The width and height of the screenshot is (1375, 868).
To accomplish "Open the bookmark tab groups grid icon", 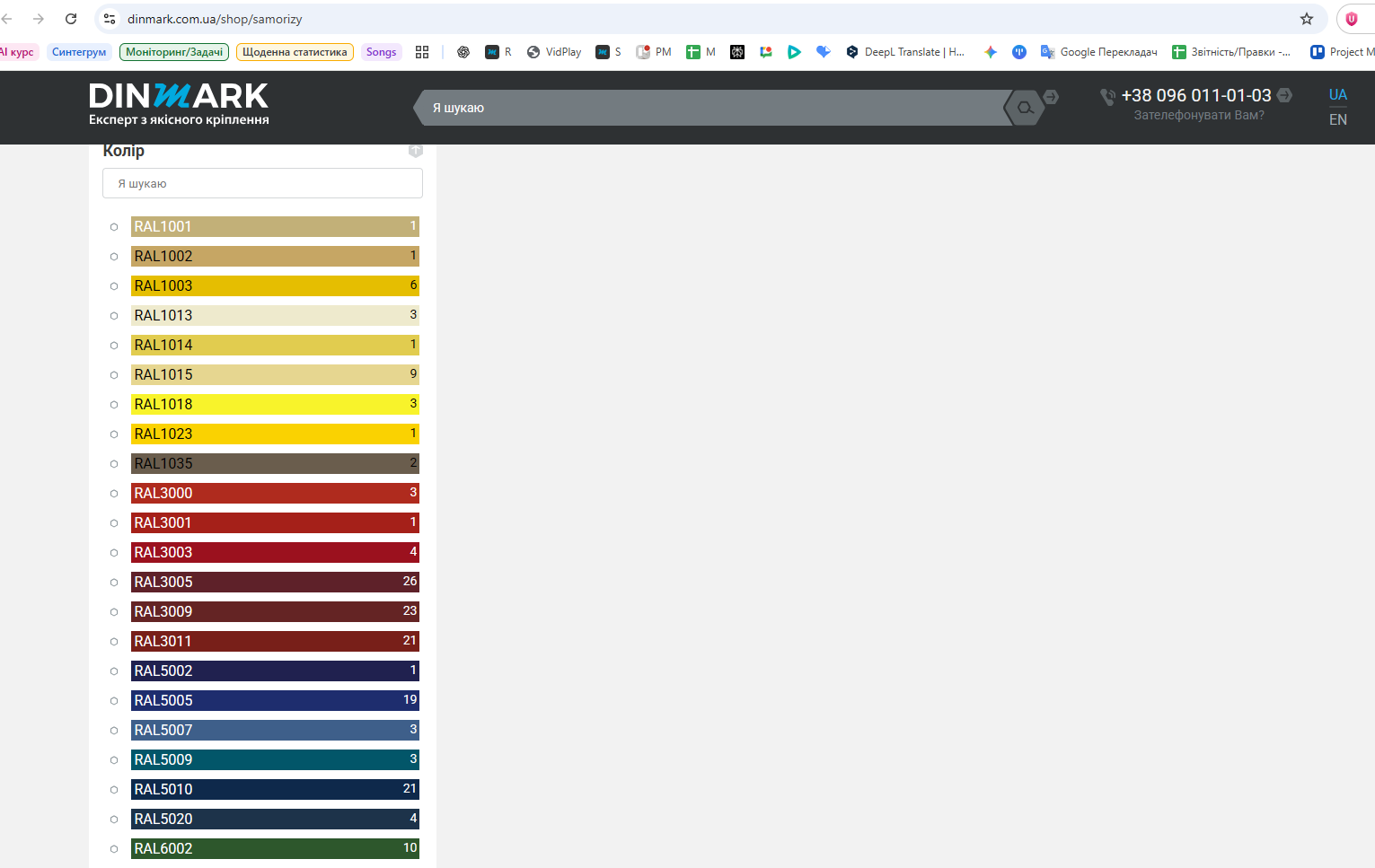I will [x=422, y=52].
